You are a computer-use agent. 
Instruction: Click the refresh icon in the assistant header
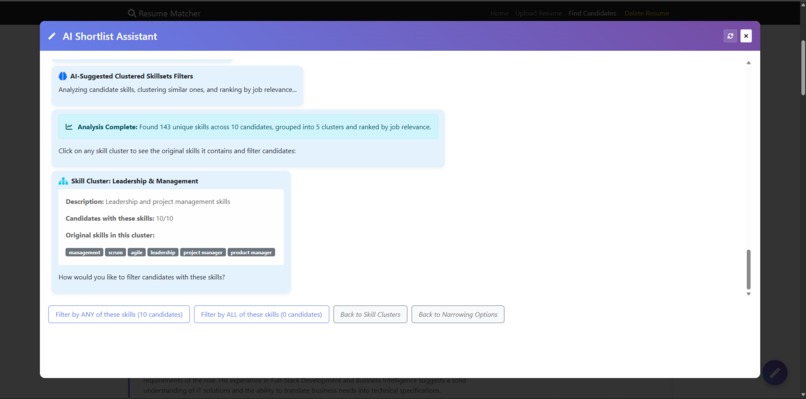tap(730, 36)
